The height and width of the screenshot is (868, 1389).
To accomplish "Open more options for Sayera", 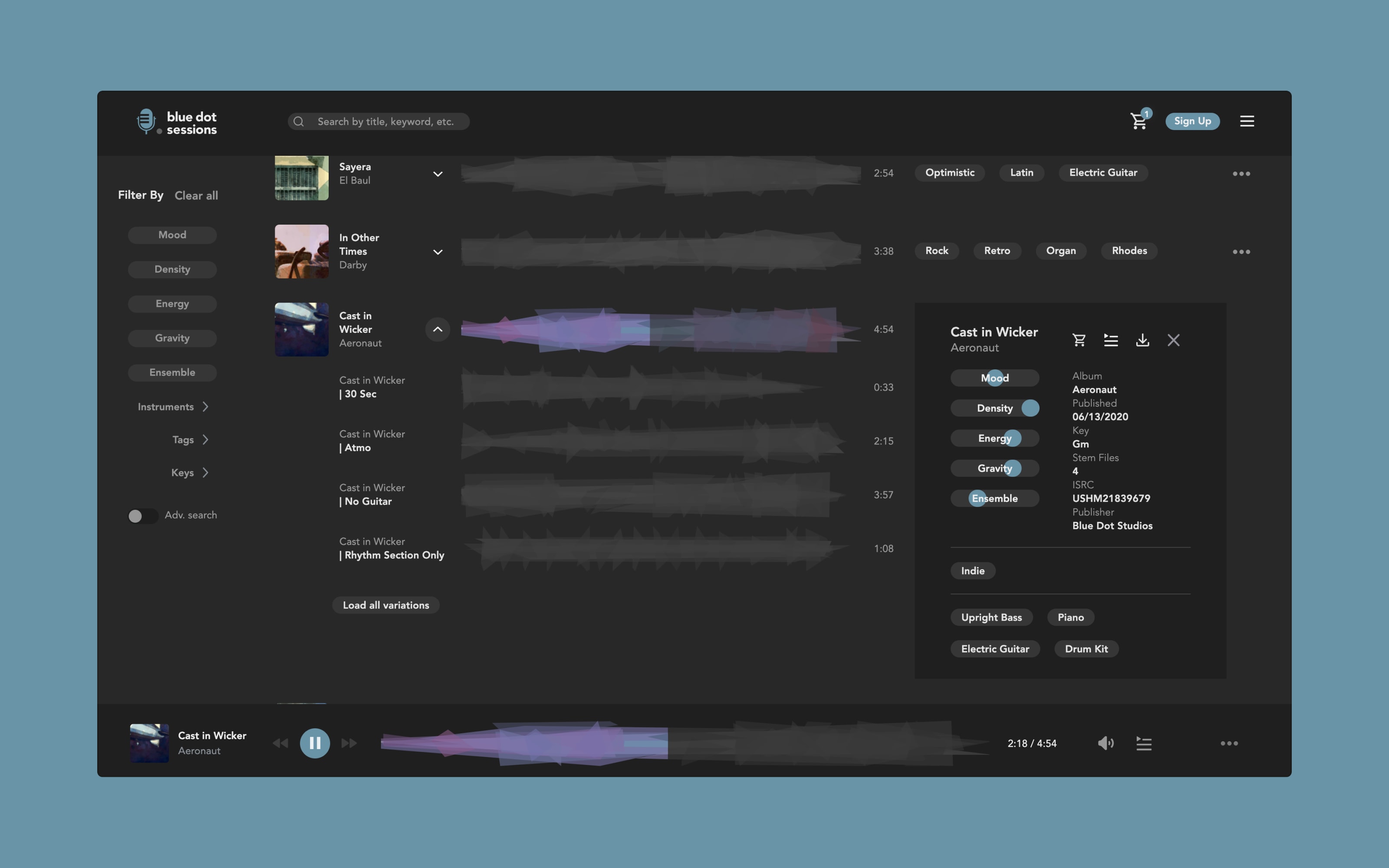I will [x=1241, y=173].
